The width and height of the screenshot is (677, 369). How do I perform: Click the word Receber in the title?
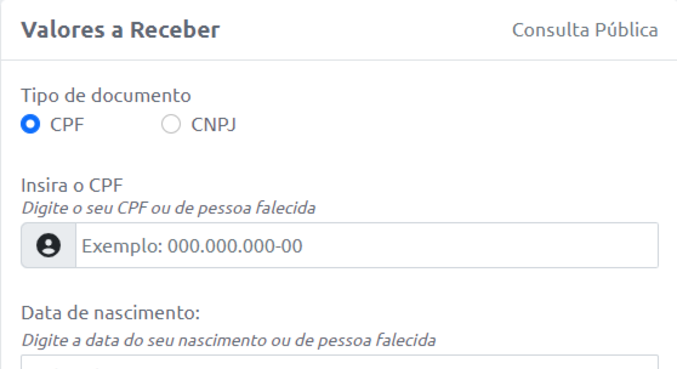coord(175,30)
